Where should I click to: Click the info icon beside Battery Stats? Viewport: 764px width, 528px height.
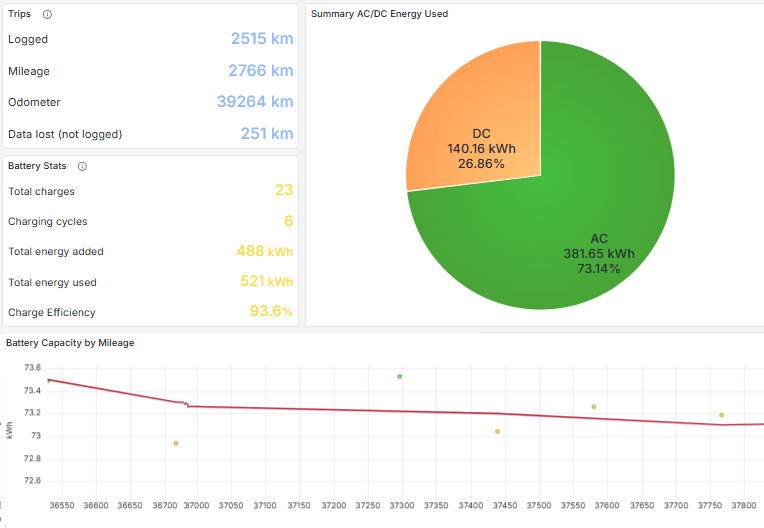tap(82, 166)
